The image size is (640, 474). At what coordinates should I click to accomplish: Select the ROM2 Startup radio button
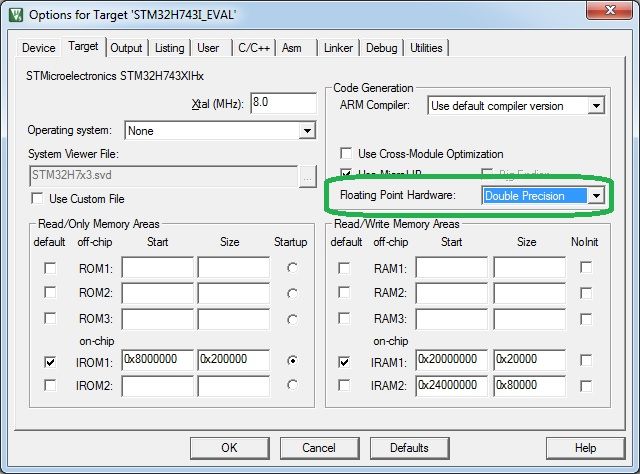point(292,294)
